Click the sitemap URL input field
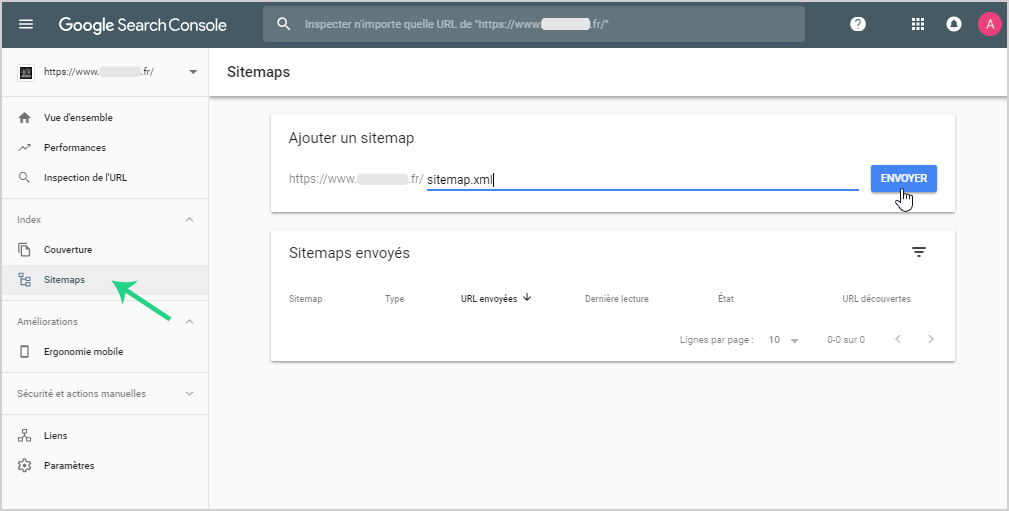The height and width of the screenshot is (511, 1009). (642, 180)
